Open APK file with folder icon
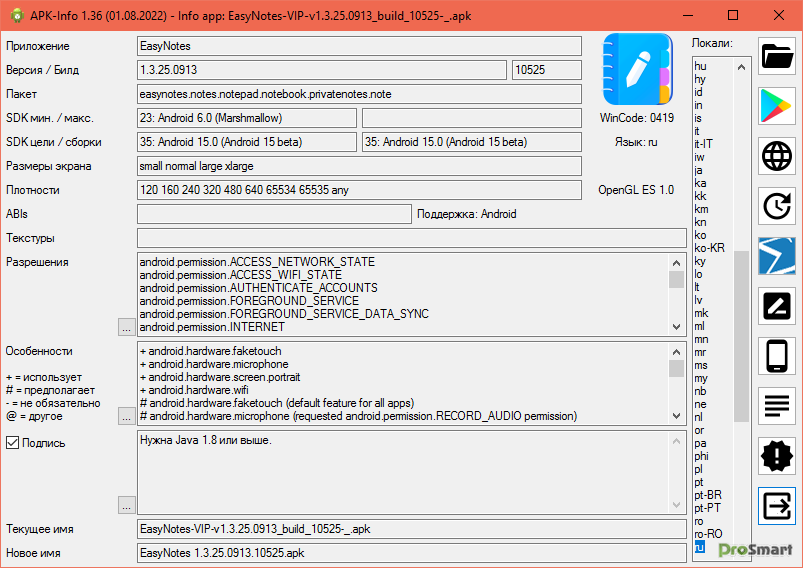Image resolution: width=803 pixels, height=568 pixels. (x=777, y=57)
